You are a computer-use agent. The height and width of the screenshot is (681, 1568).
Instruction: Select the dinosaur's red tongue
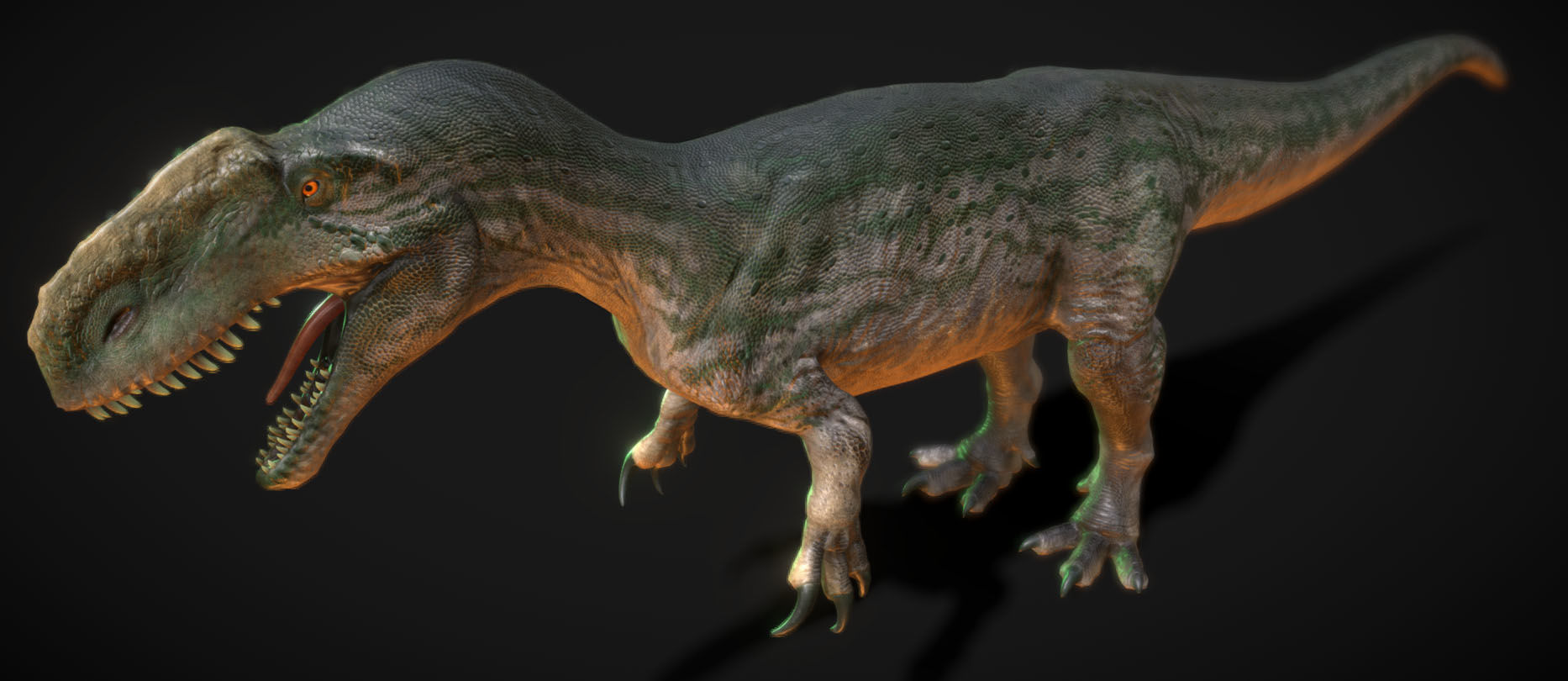pos(304,347)
